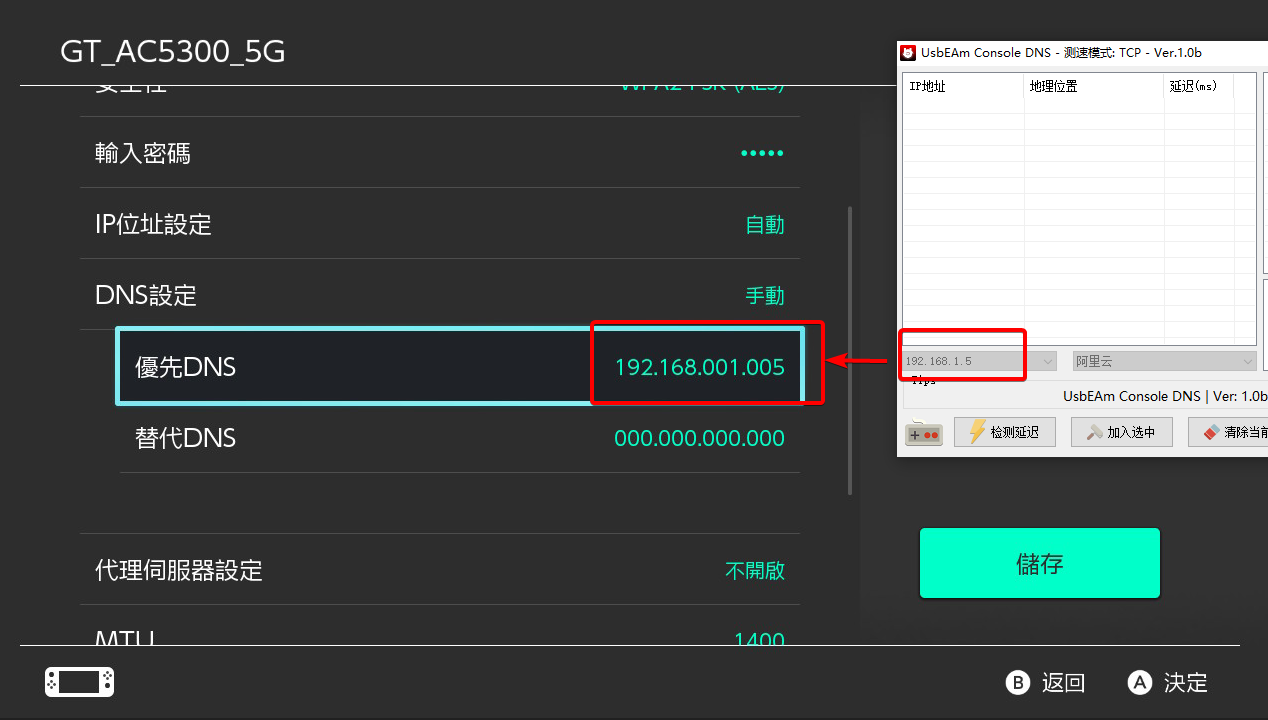
Task: Open the 輸入密碼 password field
Action: click(440, 153)
